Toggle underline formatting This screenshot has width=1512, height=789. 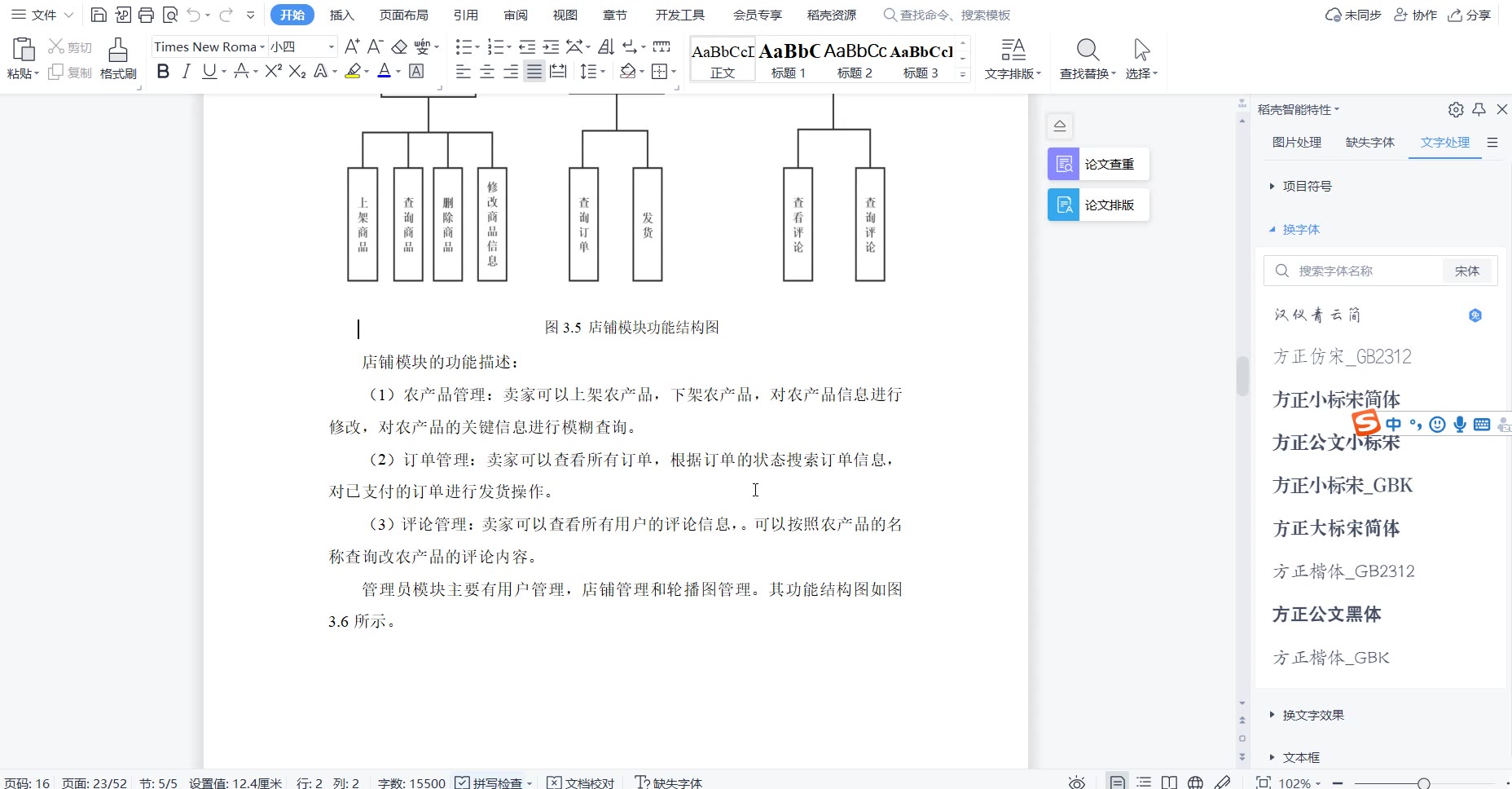(209, 72)
